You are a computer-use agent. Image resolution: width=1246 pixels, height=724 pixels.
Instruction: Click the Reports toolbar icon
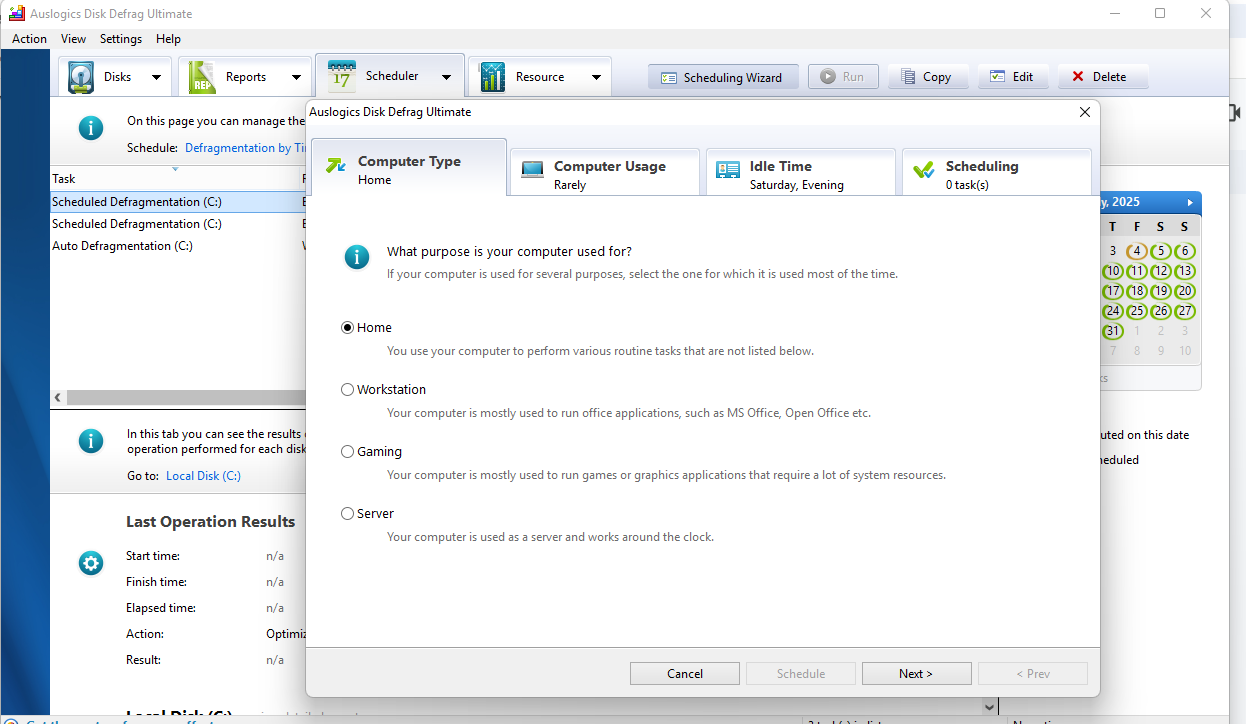[202, 77]
